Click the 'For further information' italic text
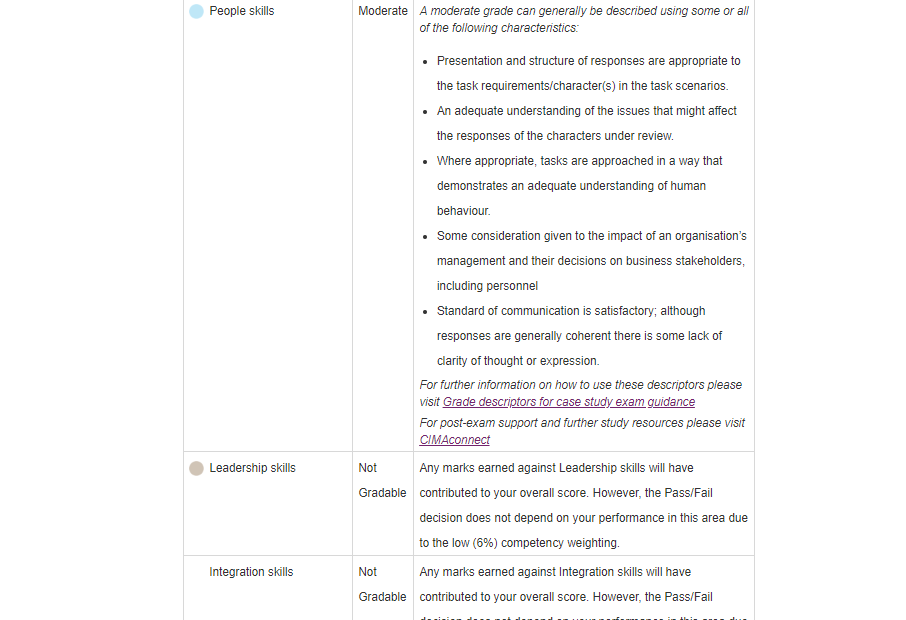 coord(580,385)
